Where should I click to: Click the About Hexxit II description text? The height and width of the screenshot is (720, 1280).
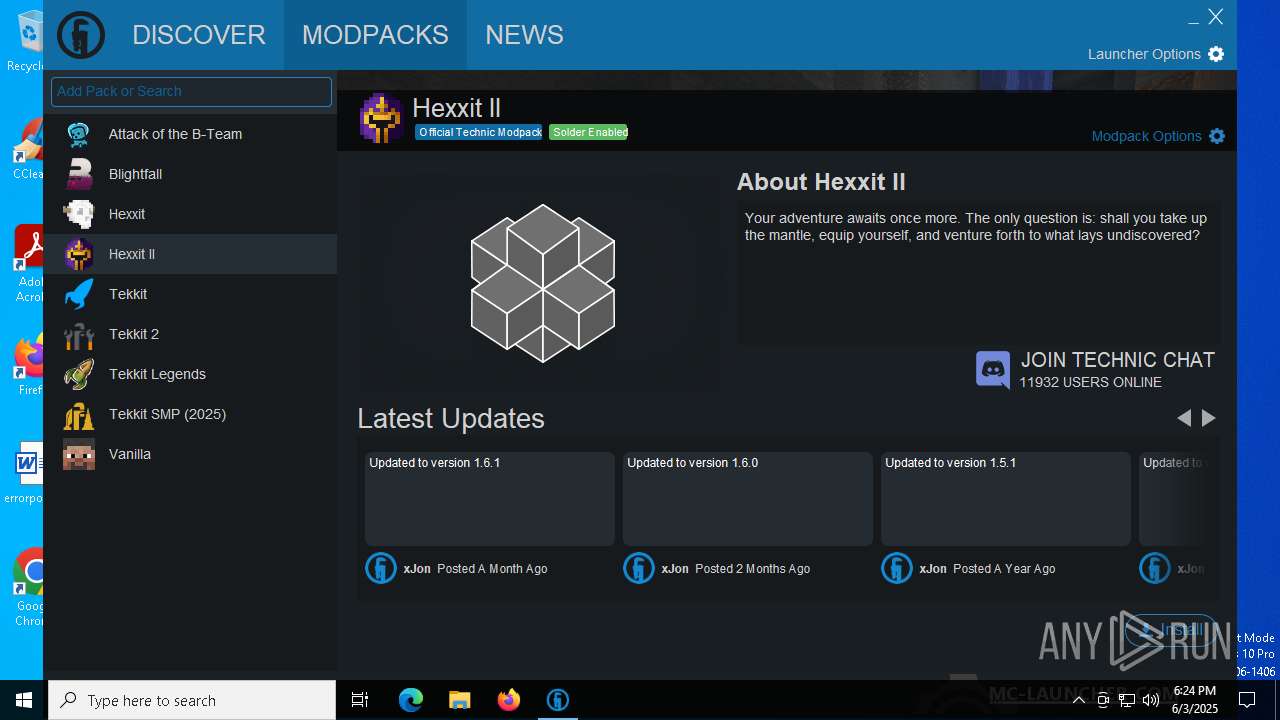click(976, 227)
